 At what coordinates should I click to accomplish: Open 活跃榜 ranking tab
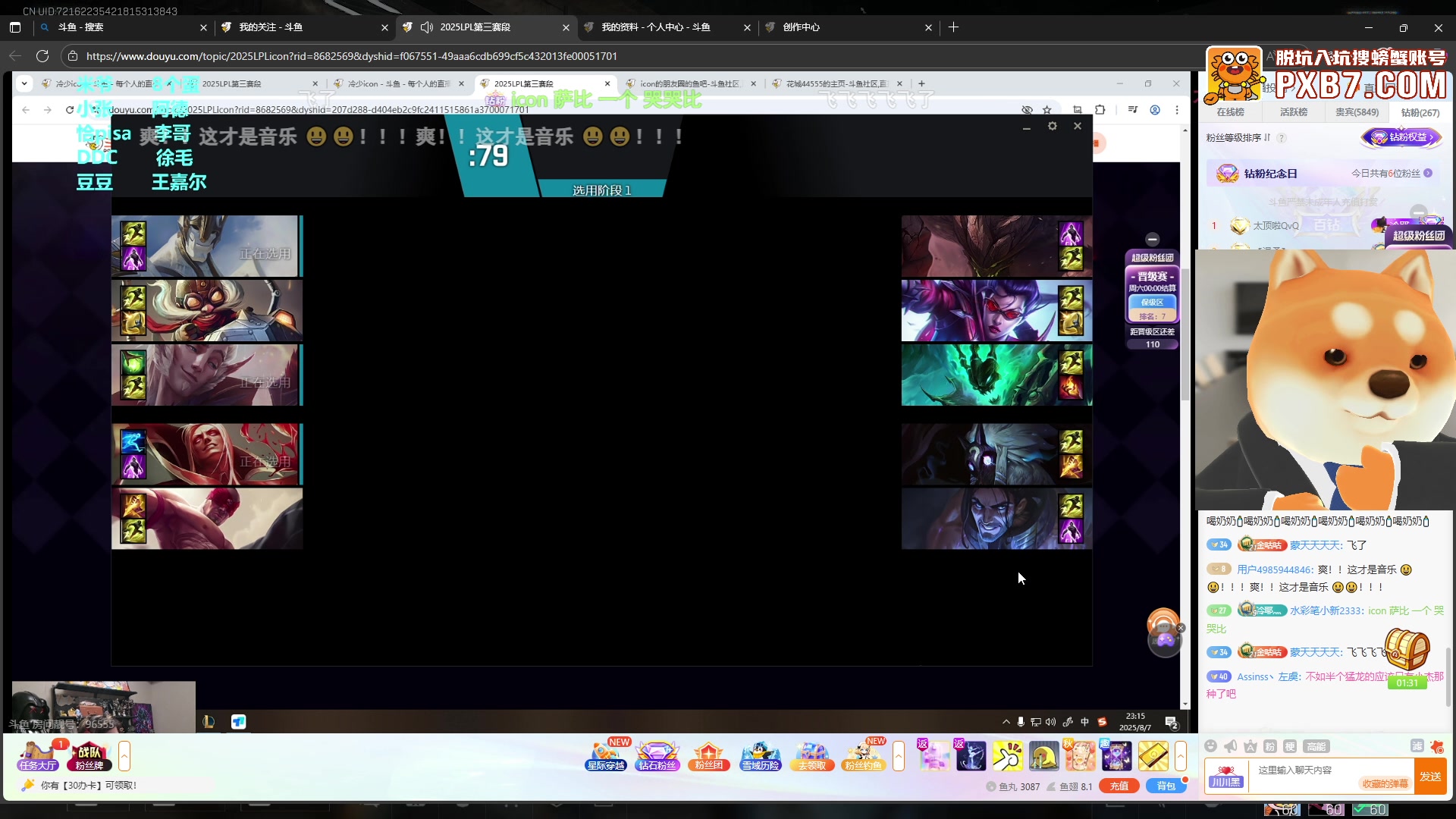pos(1293,112)
